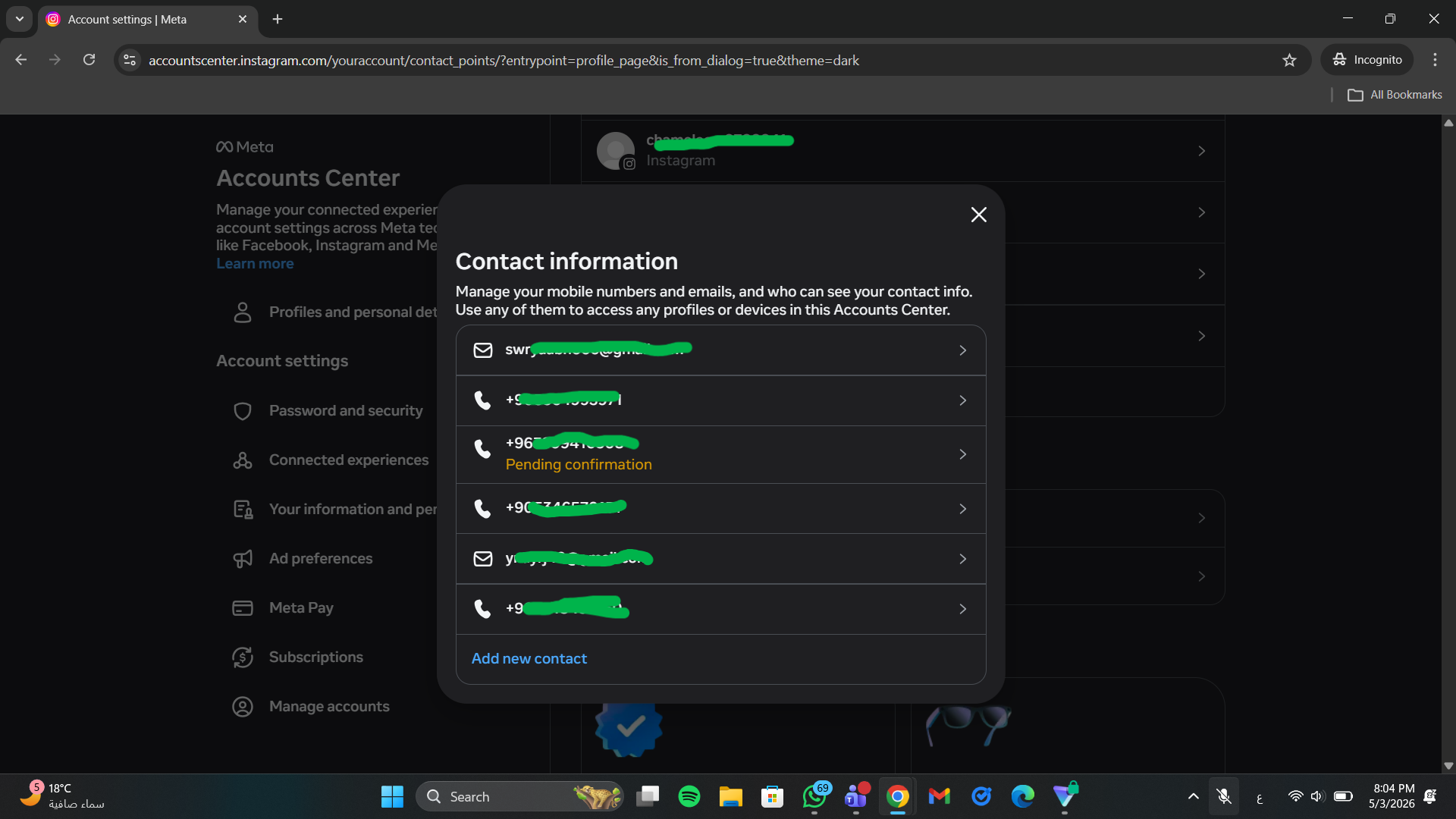Viewport: 1456px width, 819px height.
Task: Open Your information and permissions
Action: (334, 509)
